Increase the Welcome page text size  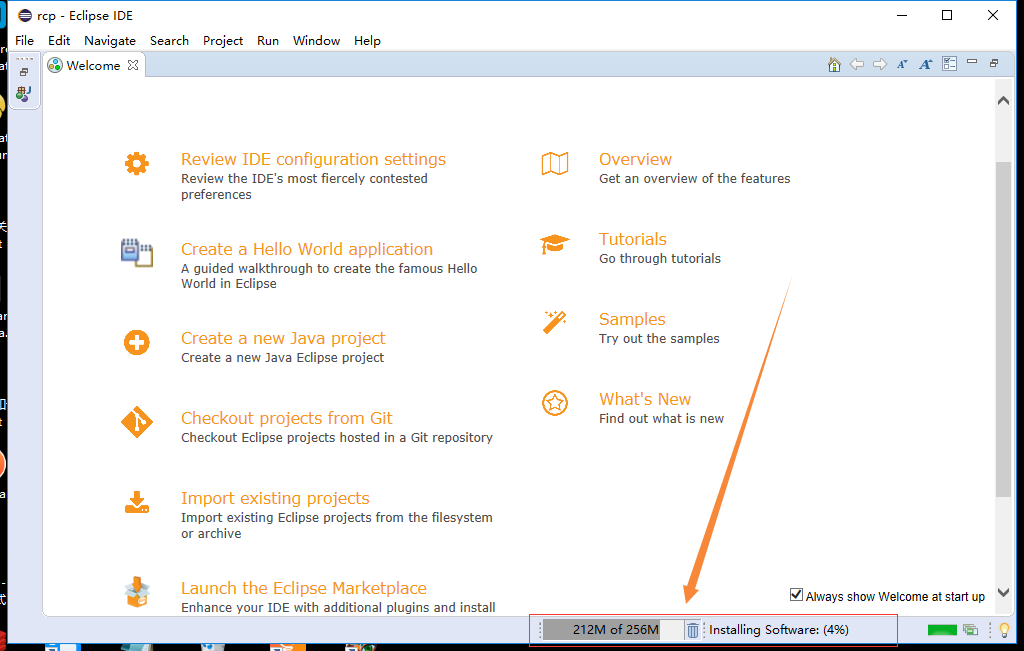tap(925, 63)
